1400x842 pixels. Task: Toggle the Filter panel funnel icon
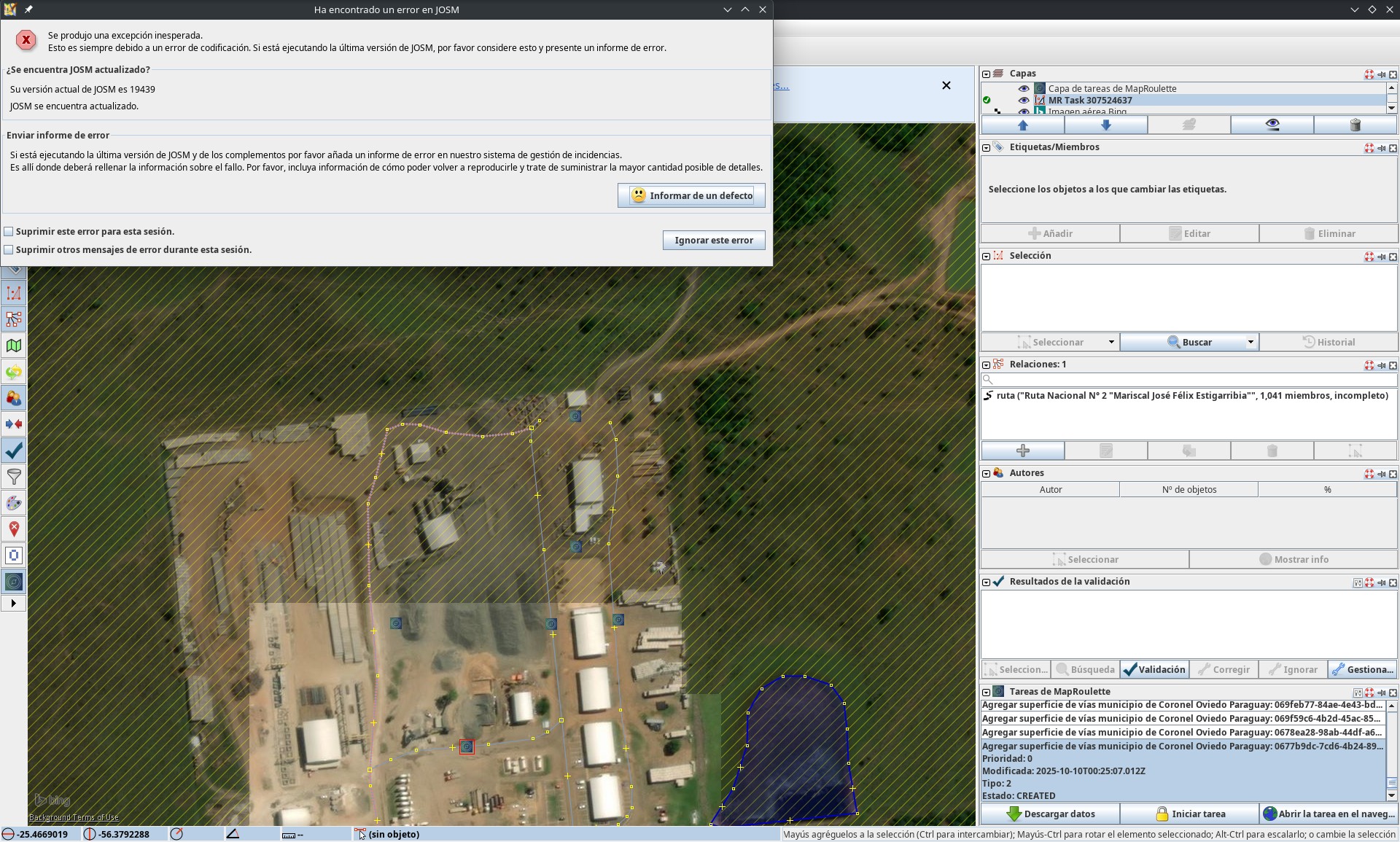[14, 477]
